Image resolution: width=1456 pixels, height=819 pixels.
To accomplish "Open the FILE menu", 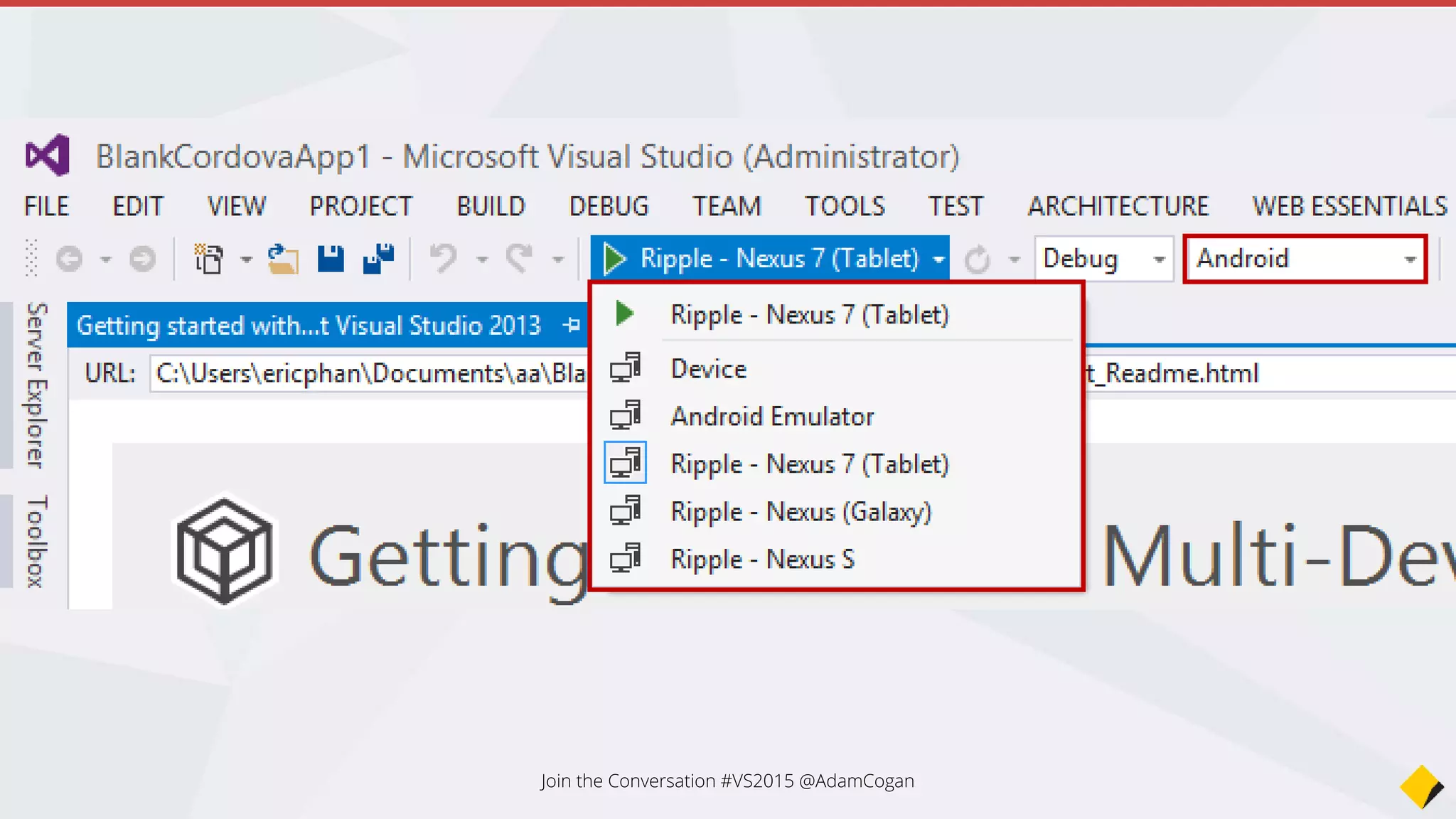I will [46, 206].
